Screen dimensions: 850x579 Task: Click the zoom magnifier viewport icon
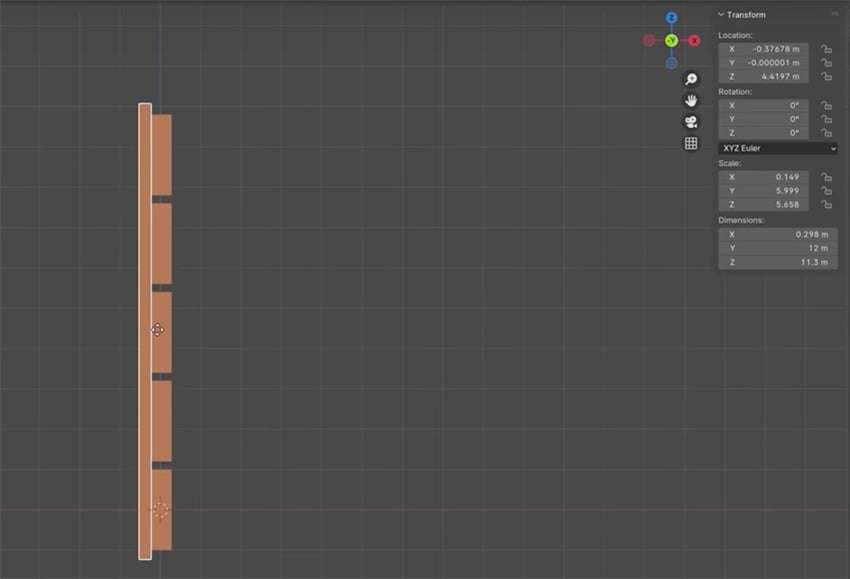pyautogui.click(x=691, y=79)
